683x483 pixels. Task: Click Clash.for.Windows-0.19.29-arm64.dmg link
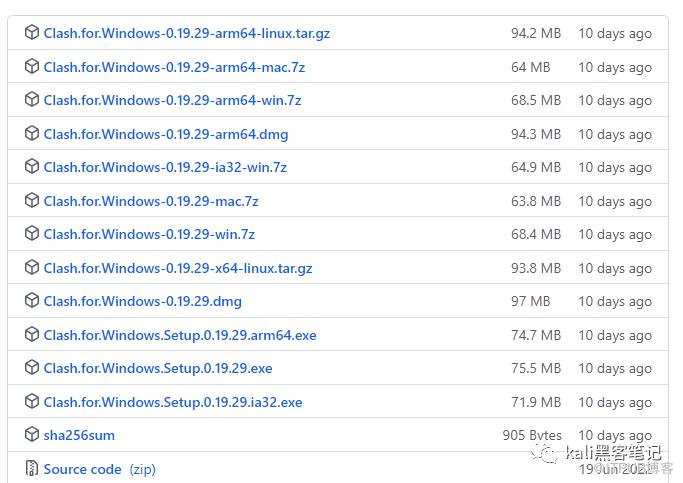tap(166, 134)
